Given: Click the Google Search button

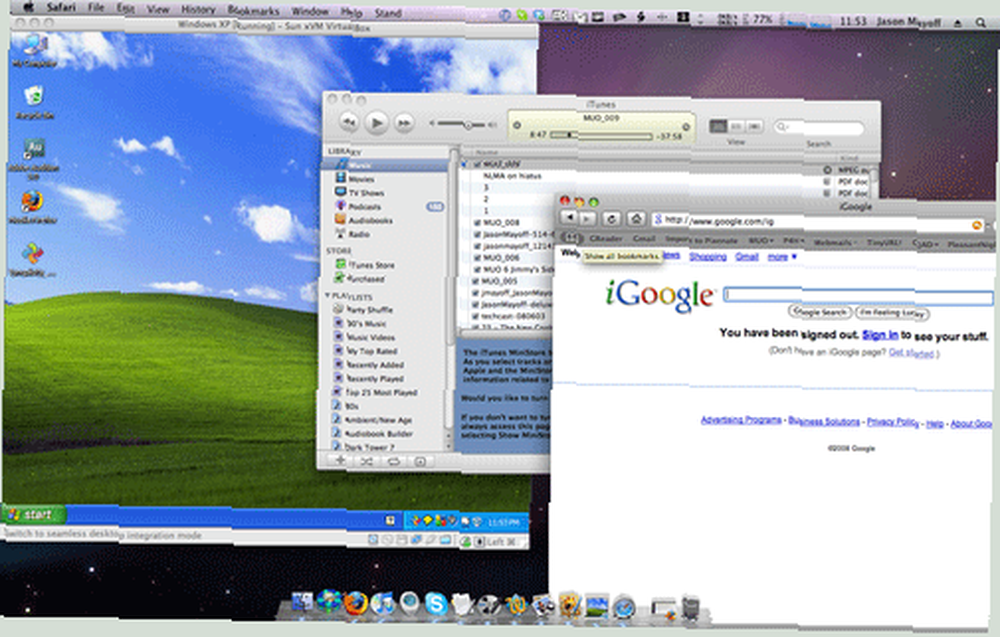Looking at the screenshot, I should (x=821, y=312).
